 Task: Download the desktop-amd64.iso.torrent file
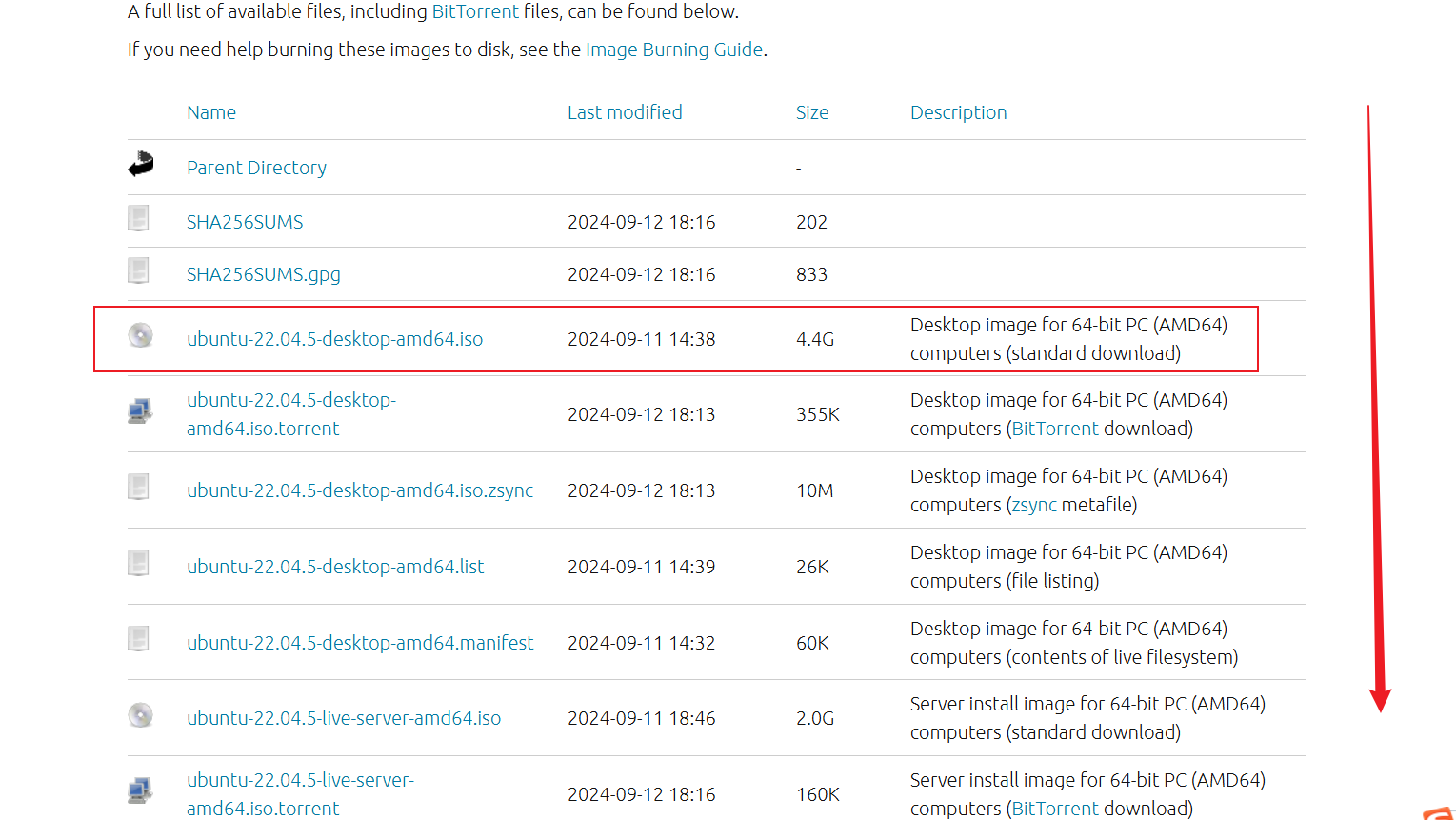pyautogui.click(x=291, y=414)
